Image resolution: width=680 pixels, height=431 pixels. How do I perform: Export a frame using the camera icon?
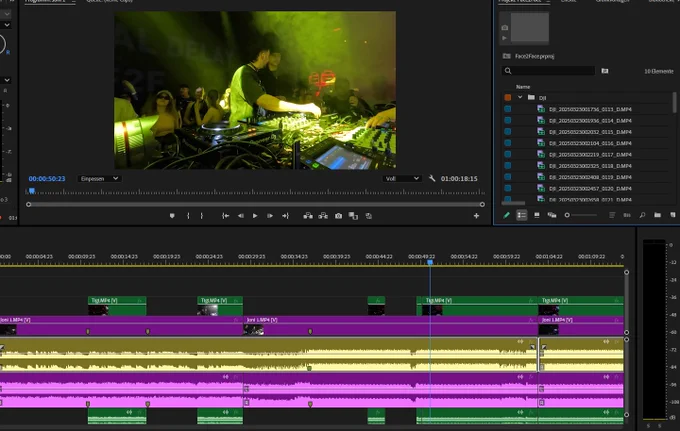pyautogui.click(x=338, y=216)
